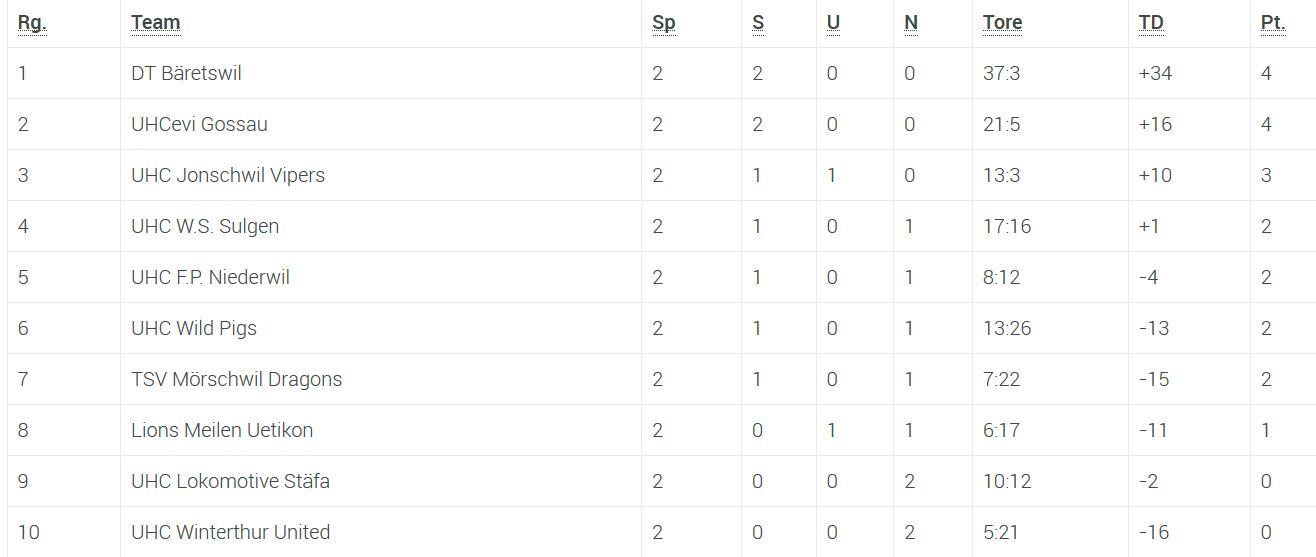The height and width of the screenshot is (557, 1316).
Task: Select the UHCevi Gossau team name
Action: [x=199, y=124]
